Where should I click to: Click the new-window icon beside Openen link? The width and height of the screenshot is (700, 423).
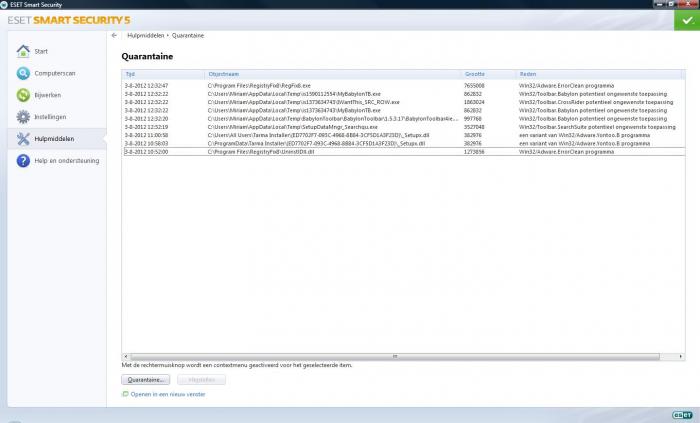point(125,394)
